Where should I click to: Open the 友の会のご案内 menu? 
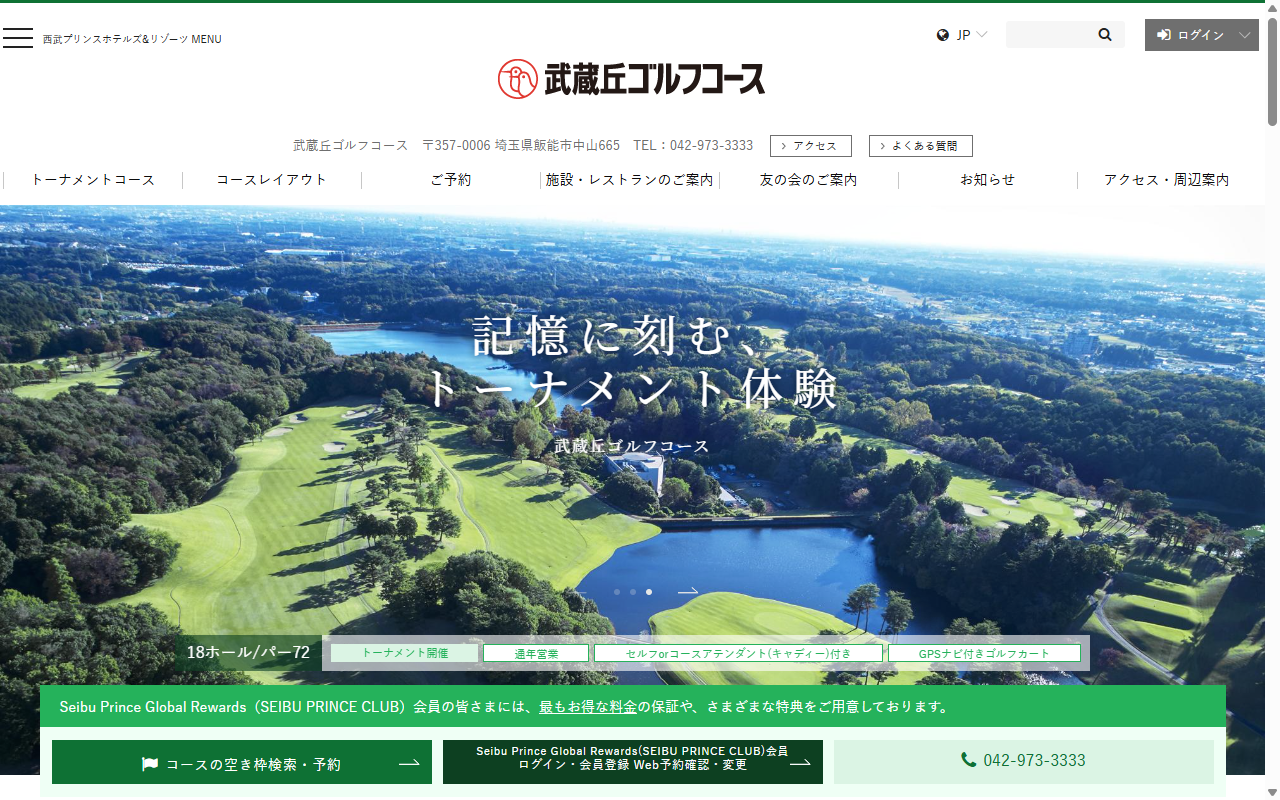(x=809, y=180)
